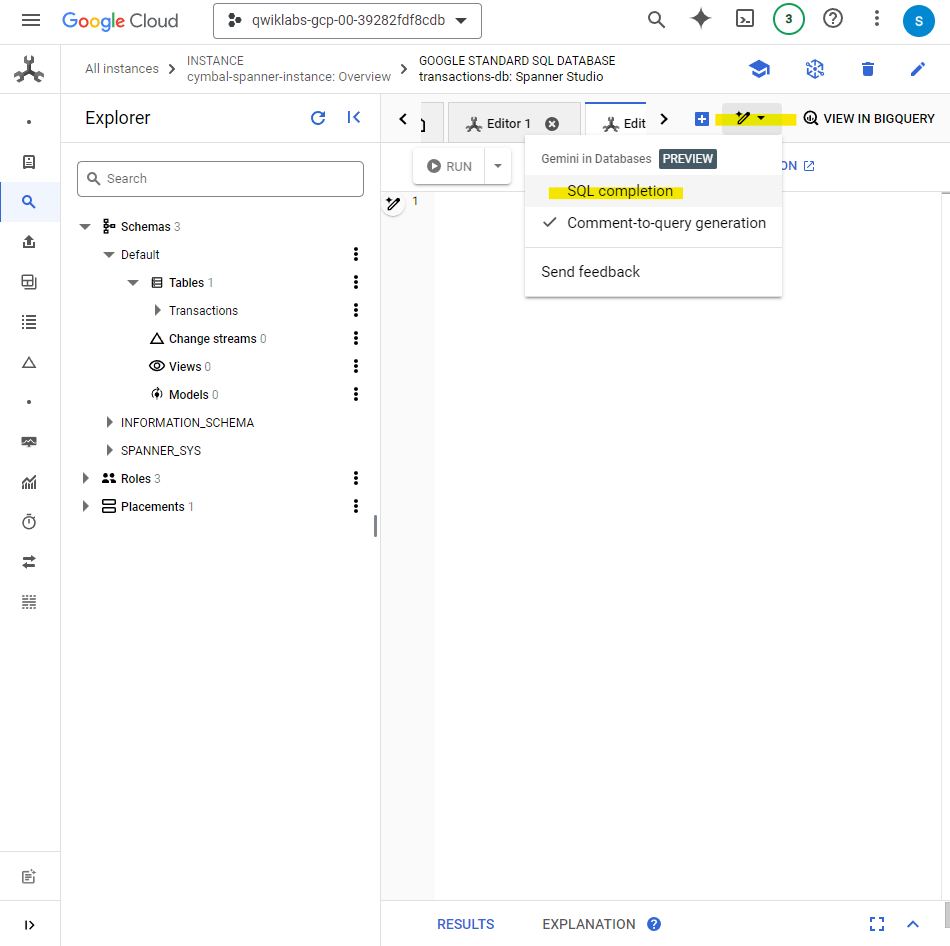This screenshot has width=950, height=946.
Task: Open the help question mark menu
Action: 832,19
